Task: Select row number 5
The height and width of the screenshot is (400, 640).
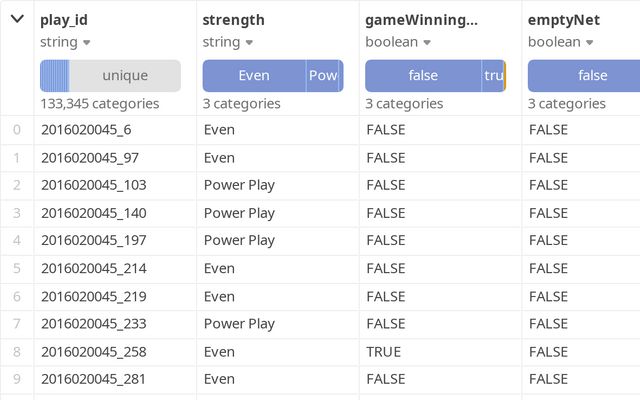Action: [x=16, y=268]
